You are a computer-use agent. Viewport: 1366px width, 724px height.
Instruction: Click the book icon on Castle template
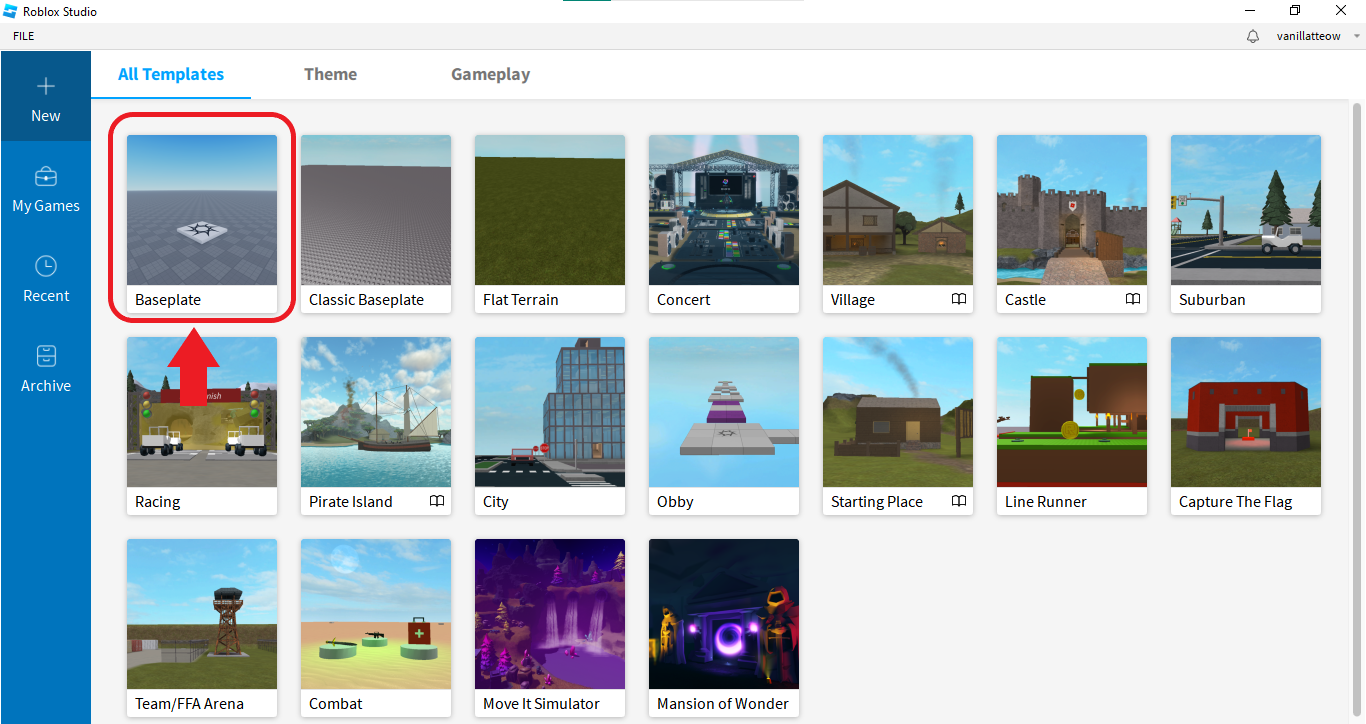[x=1133, y=299]
